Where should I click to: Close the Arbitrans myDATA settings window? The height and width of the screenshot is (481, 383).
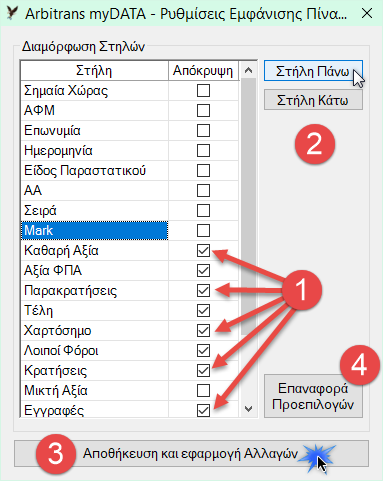367,13
